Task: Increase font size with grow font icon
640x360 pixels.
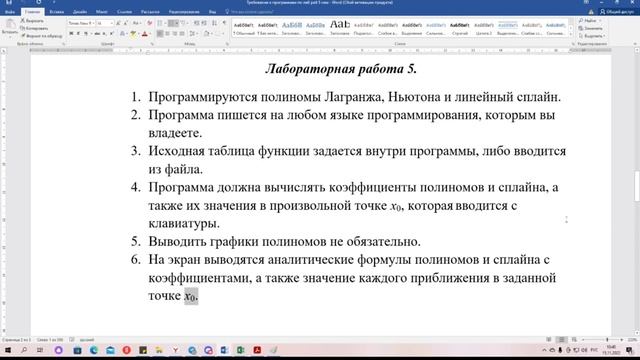Action: pyautogui.click(x=118, y=23)
